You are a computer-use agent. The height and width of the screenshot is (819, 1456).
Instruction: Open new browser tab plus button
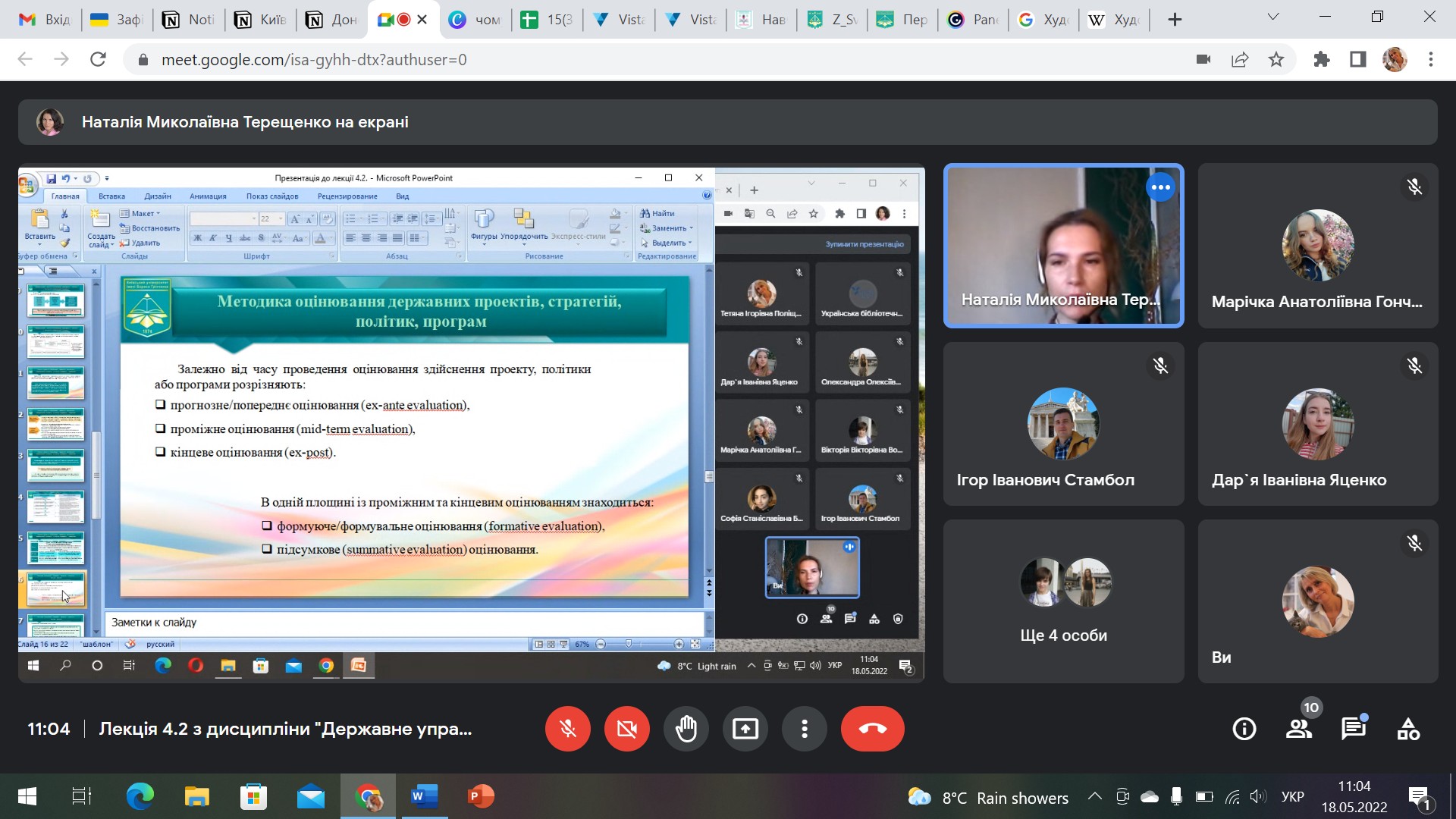[x=1175, y=20]
